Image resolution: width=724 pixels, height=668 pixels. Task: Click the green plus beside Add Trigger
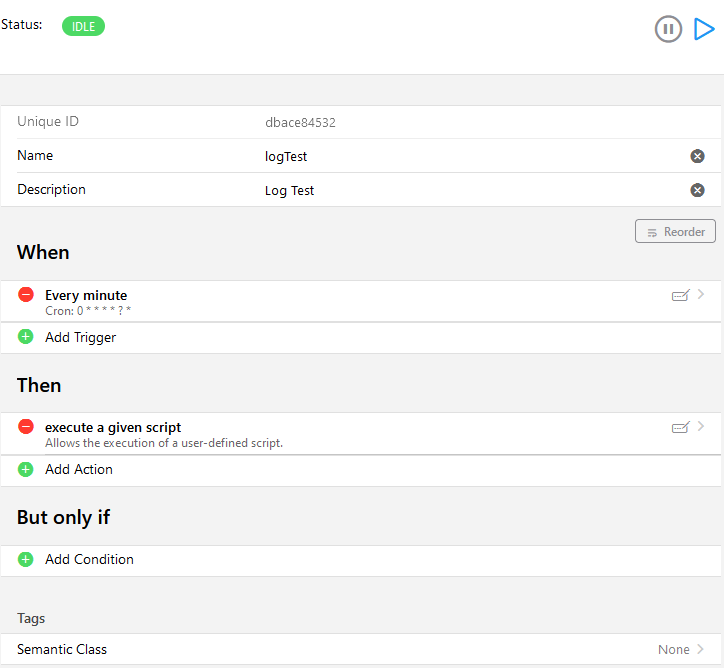point(26,337)
